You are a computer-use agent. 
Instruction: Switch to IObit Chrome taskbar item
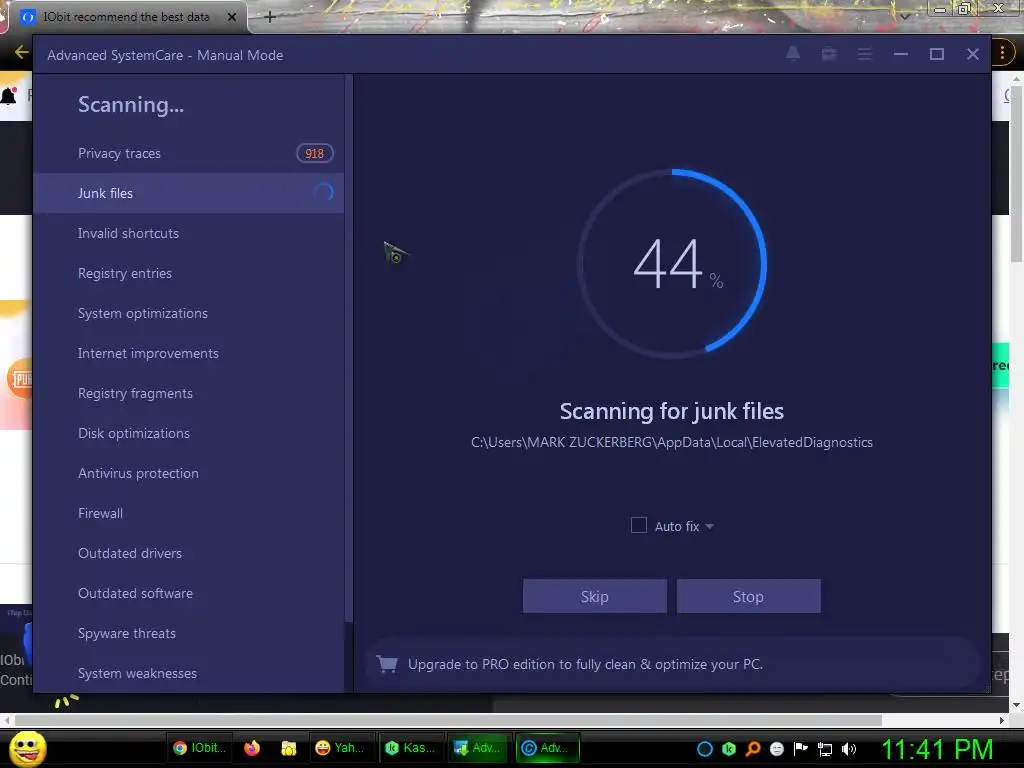coord(200,748)
